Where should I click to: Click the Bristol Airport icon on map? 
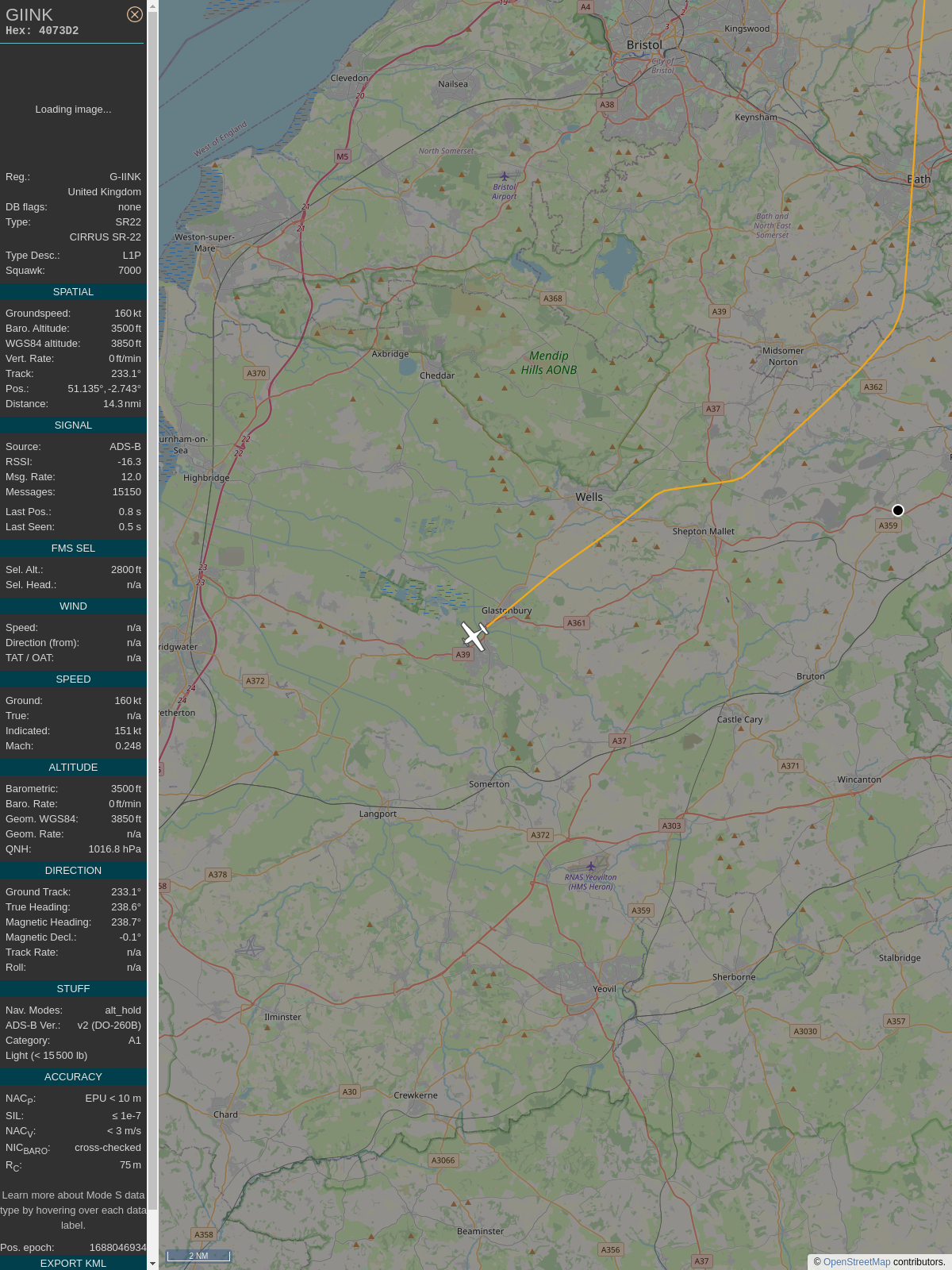click(x=505, y=176)
